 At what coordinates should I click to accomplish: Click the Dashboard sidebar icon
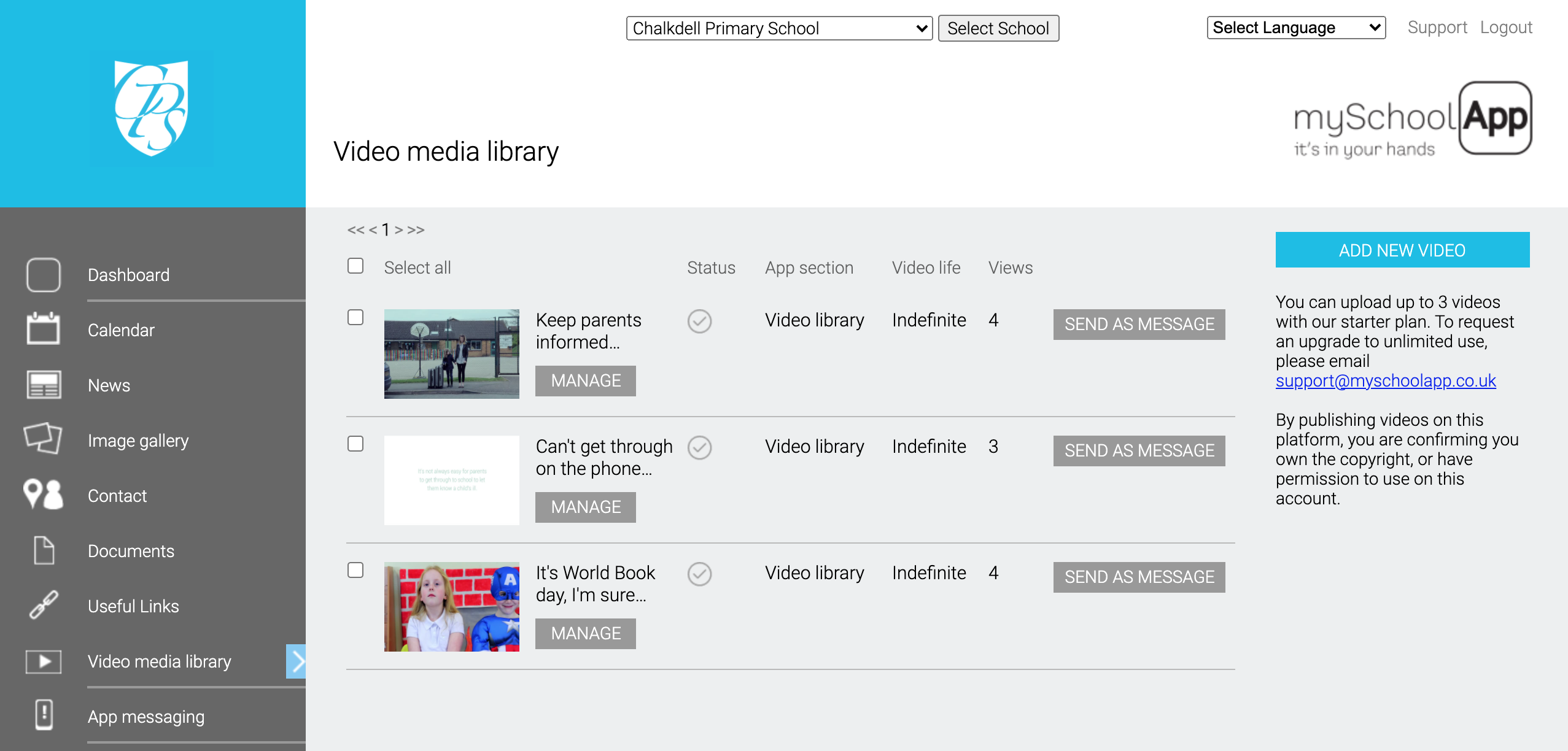click(43, 275)
